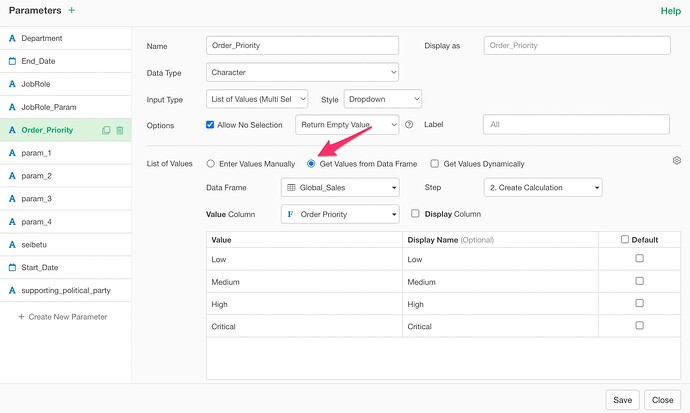Click Create New Parameter
690x413 pixels.
pyautogui.click(x=62, y=317)
